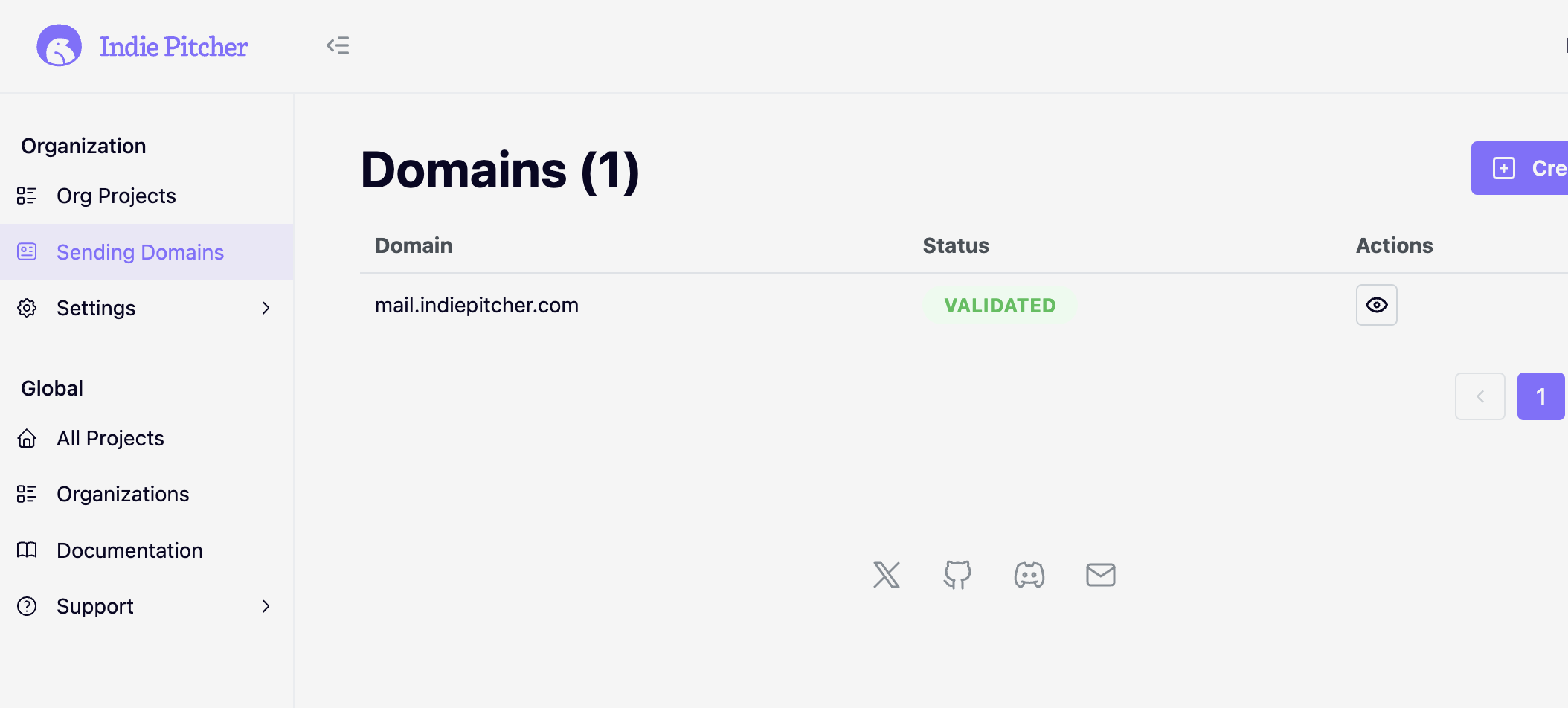
Task: Select the VALIDATED status badge
Action: pos(1000,305)
